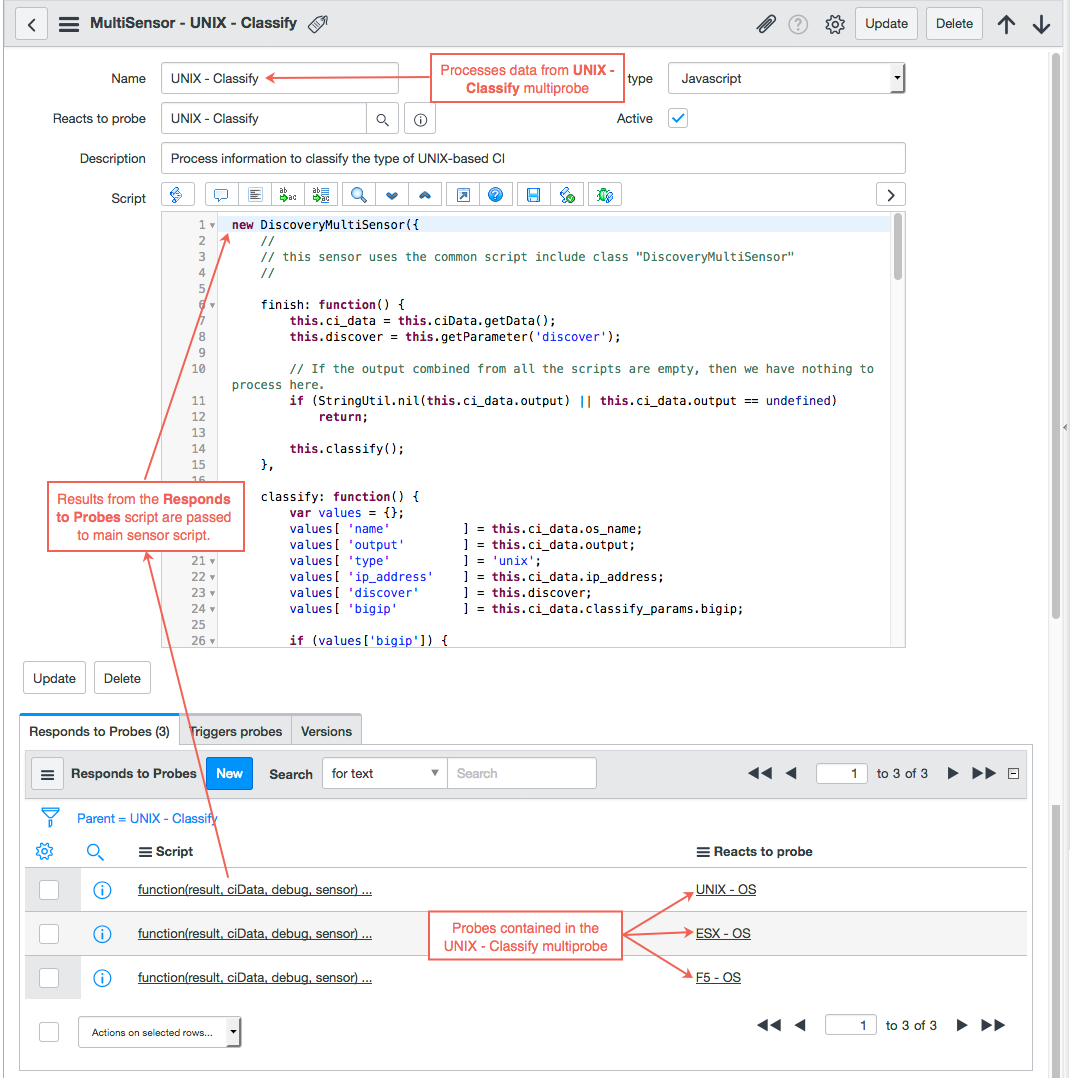Screen dimensions: 1070x1079
Task: Click Delete button in the header
Action: [954, 24]
